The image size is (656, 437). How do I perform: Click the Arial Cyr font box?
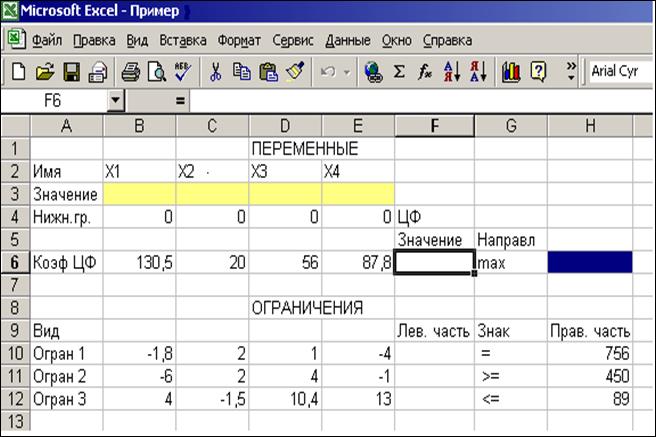pyautogui.click(x=621, y=72)
